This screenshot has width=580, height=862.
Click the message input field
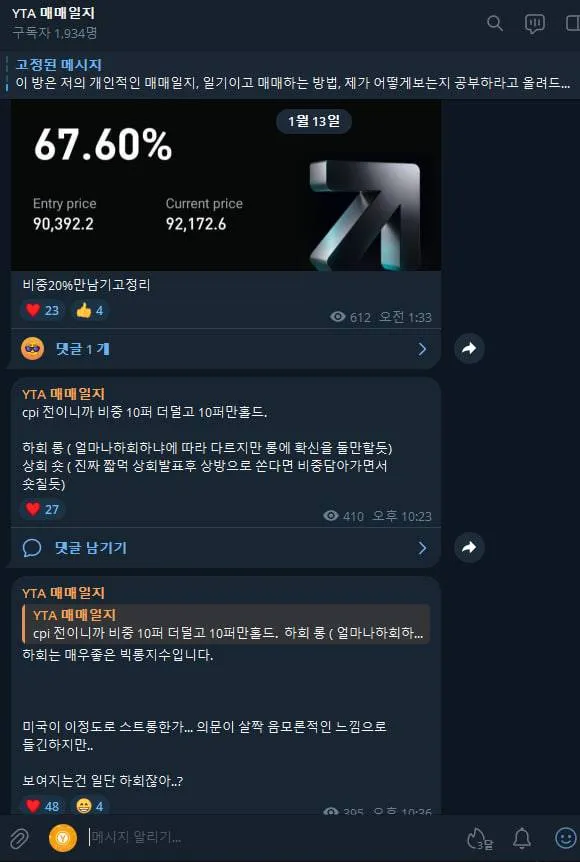[272, 838]
